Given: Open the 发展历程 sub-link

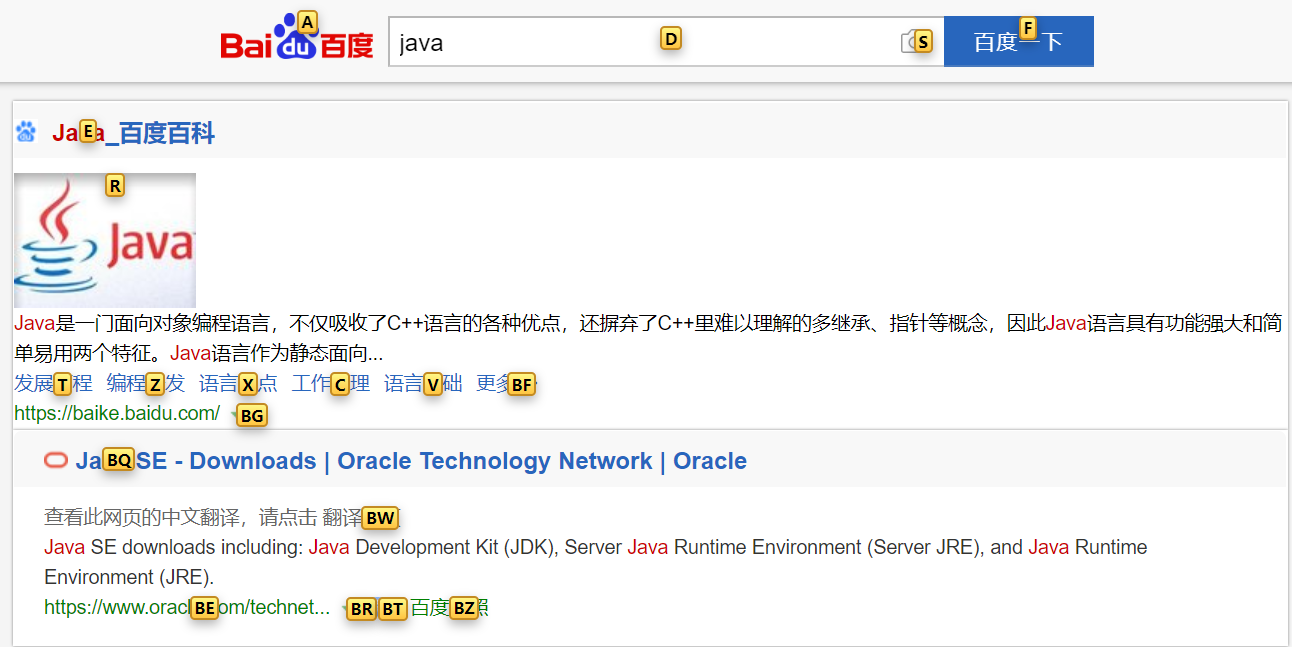Looking at the screenshot, I should tap(53, 383).
